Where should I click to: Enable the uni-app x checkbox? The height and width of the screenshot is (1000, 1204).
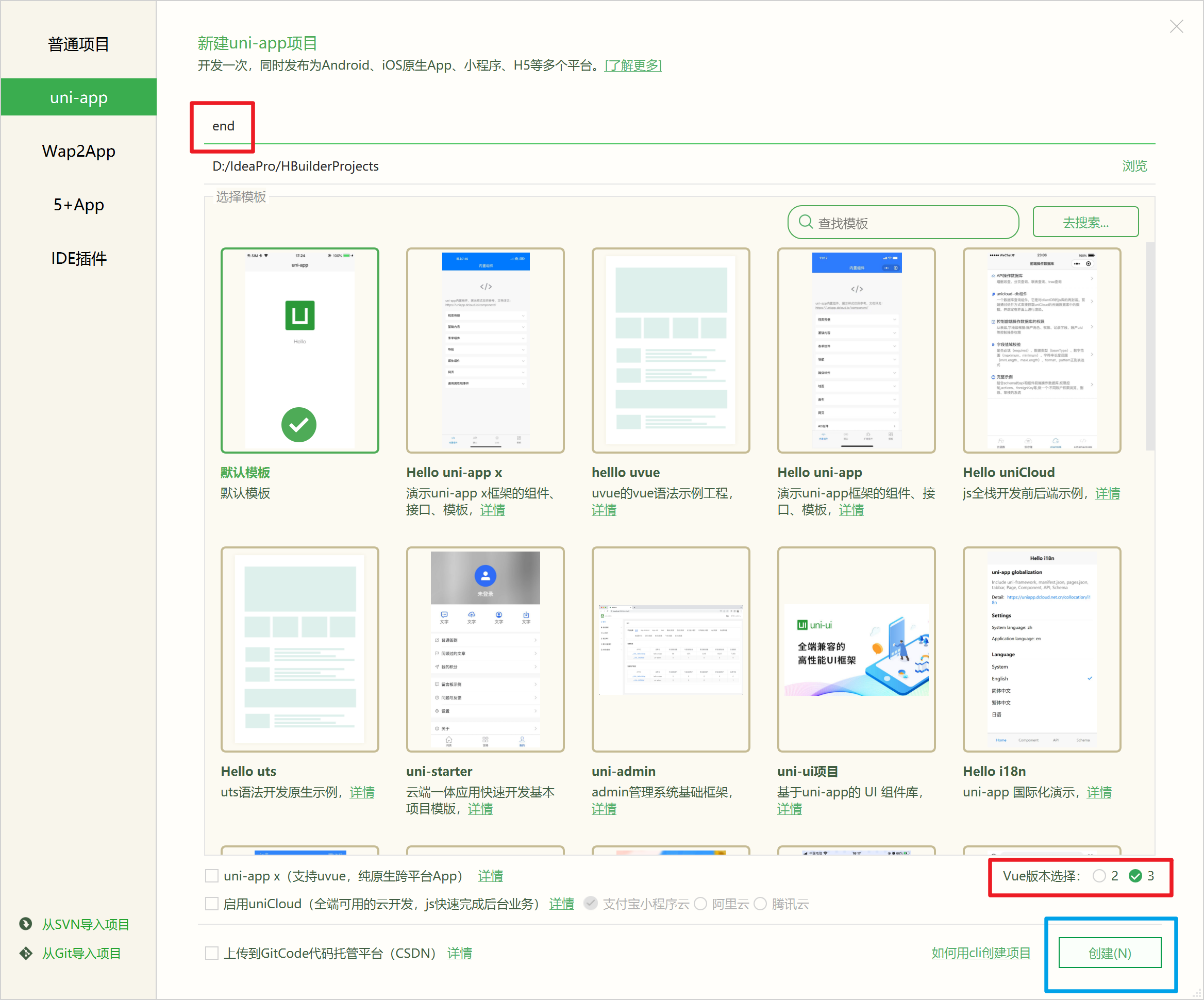(211, 876)
